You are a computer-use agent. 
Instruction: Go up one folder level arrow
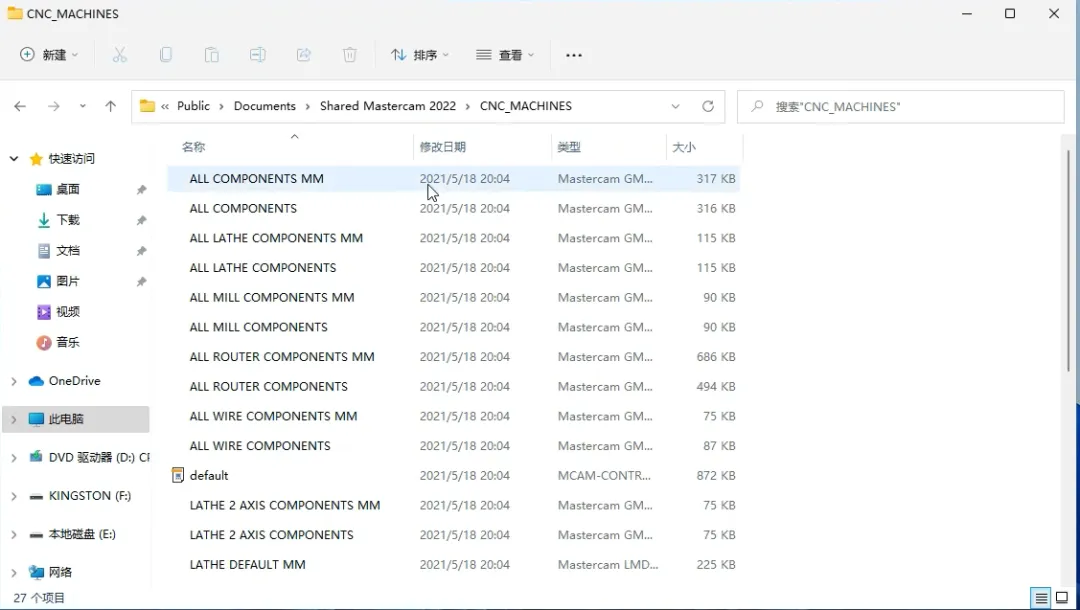coord(110,106)
